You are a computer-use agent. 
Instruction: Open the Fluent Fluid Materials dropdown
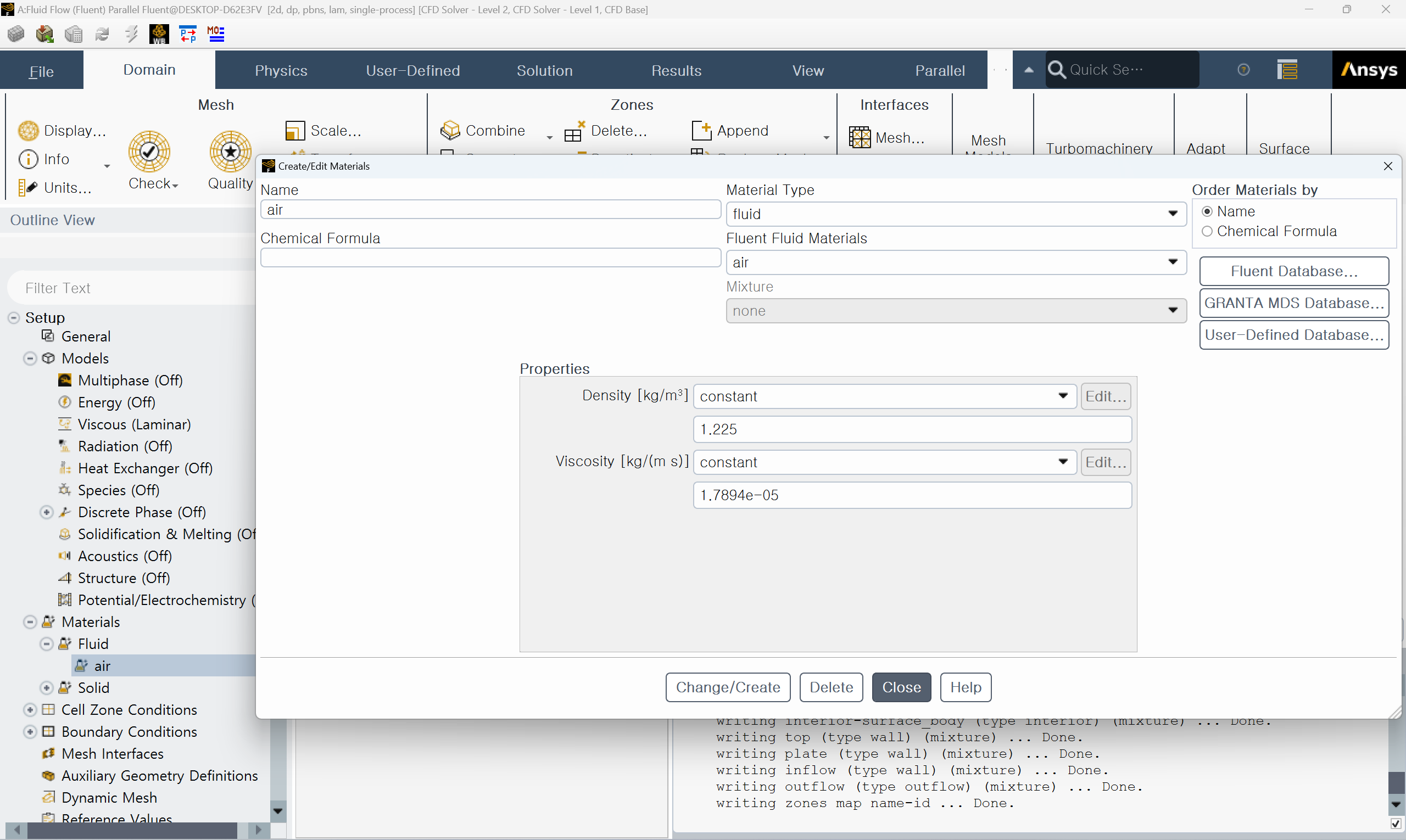point(956,262)
